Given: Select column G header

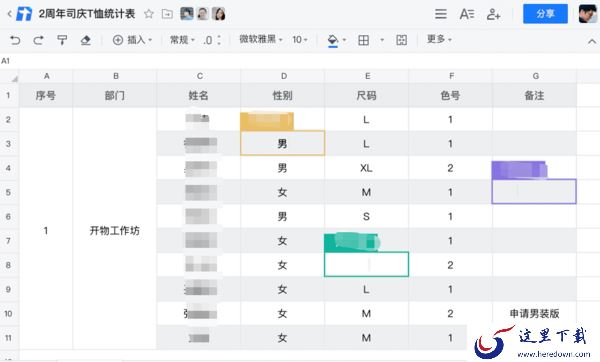Looking at the screenshot, I should (x=535, y=76).
